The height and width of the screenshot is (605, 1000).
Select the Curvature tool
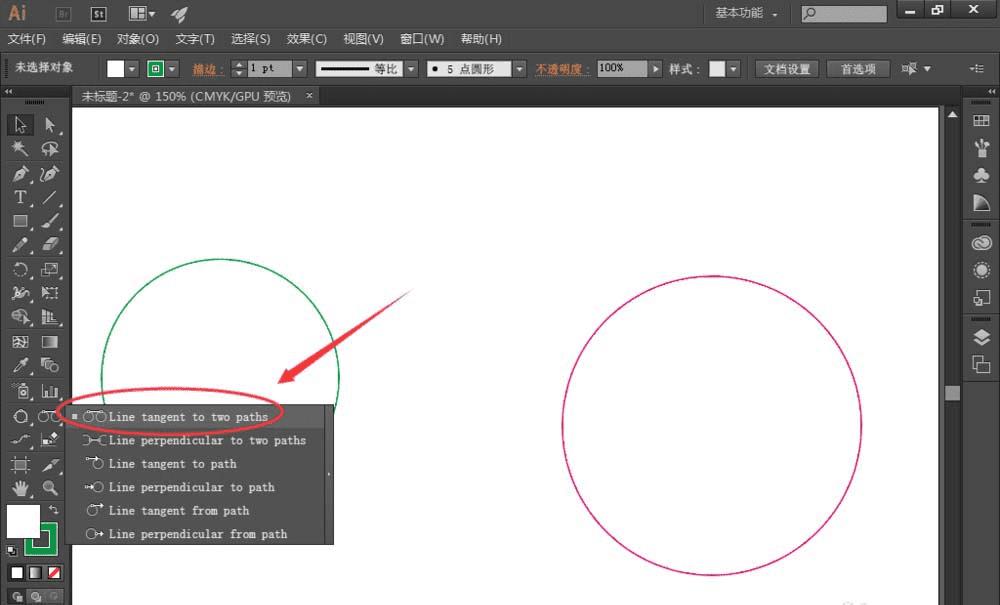50,173
